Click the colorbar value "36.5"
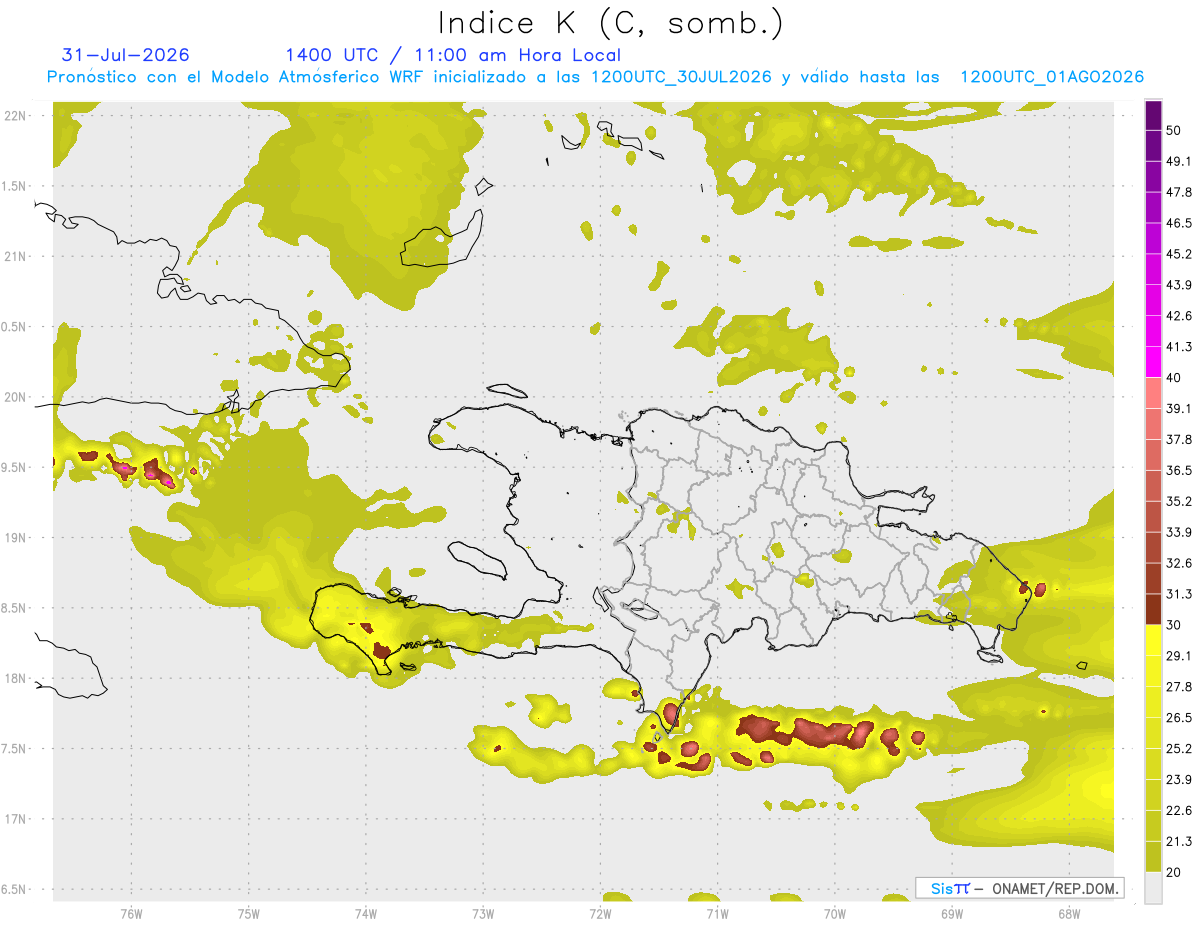This screenshot has height=927, width=1200. (x=1179, y=470)
